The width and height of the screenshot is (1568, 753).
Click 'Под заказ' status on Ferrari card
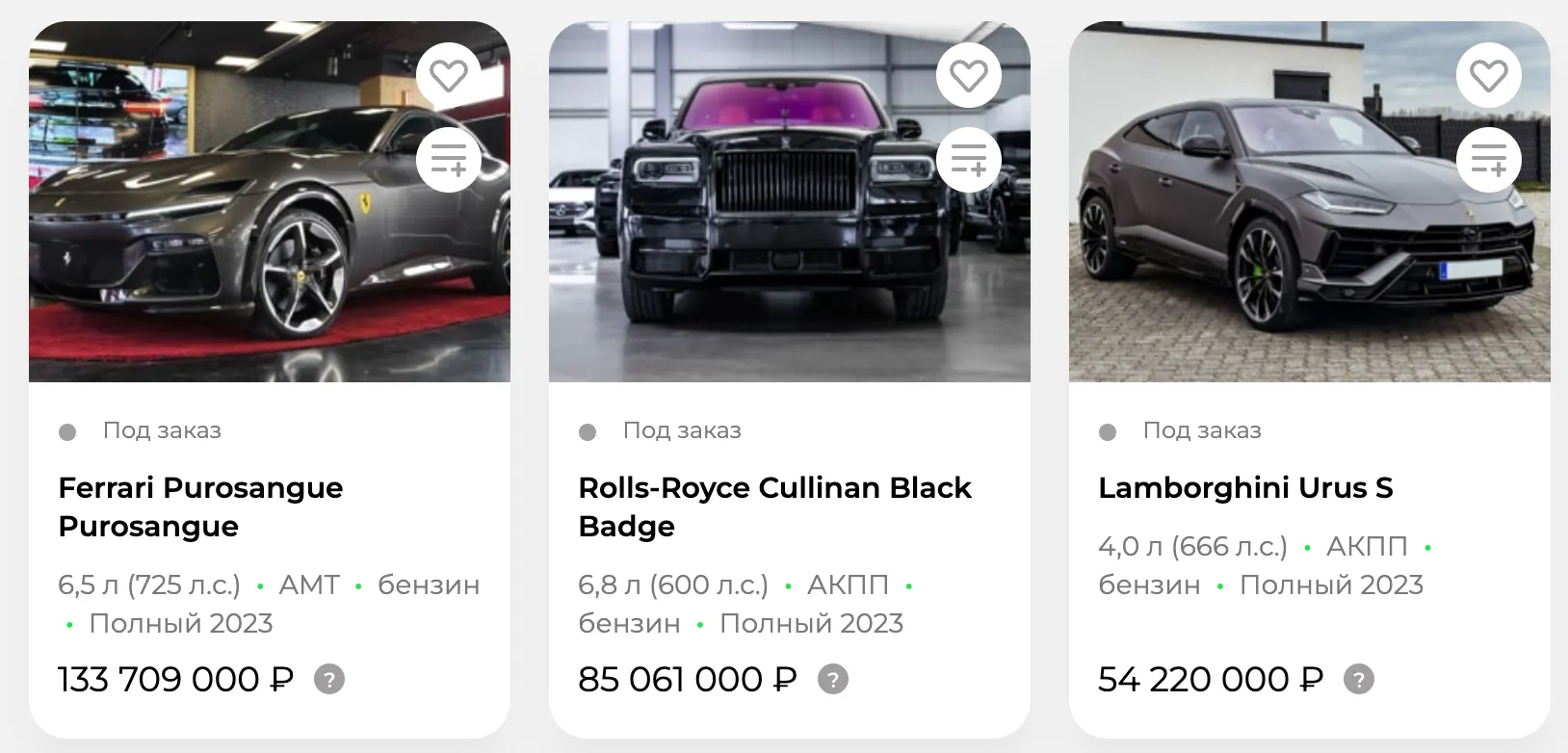162,430
